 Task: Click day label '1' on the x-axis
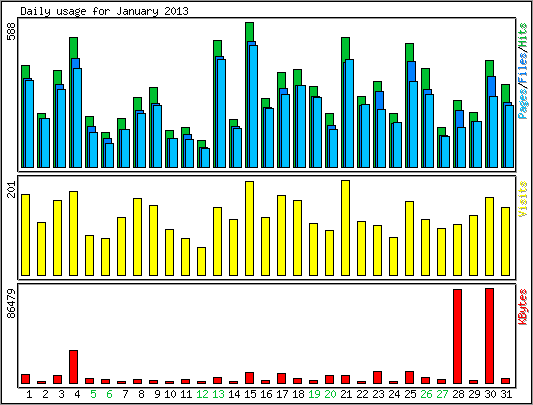[x=29, y=394]
